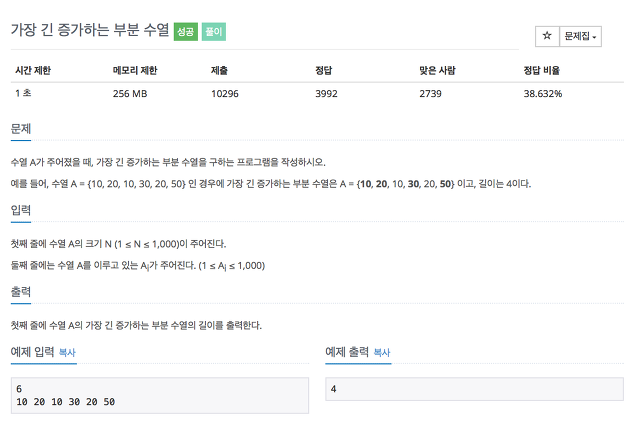Click the 제출 column header
The height and width of the screenshot is (424, 640).
[219, 70]
